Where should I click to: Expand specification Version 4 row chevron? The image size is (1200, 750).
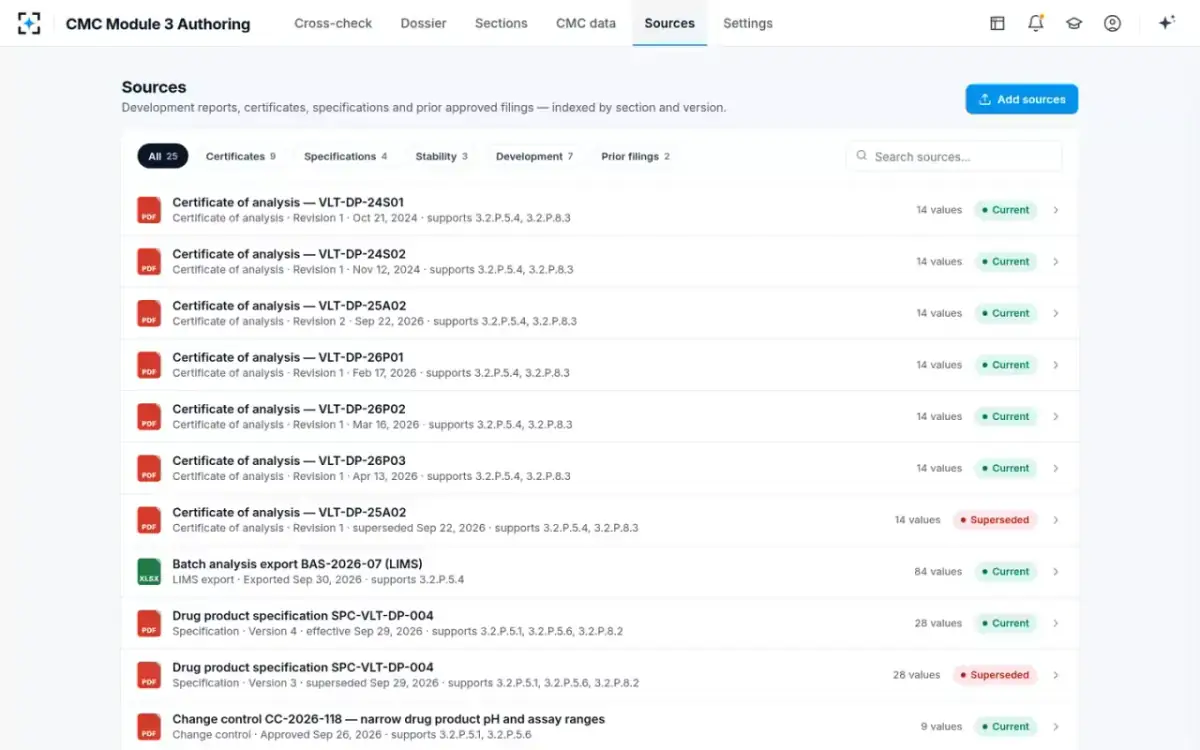click(1056, 623)
